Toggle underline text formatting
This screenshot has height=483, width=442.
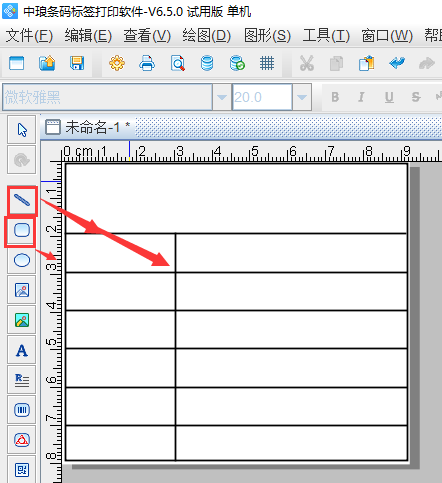click(389, 97)
